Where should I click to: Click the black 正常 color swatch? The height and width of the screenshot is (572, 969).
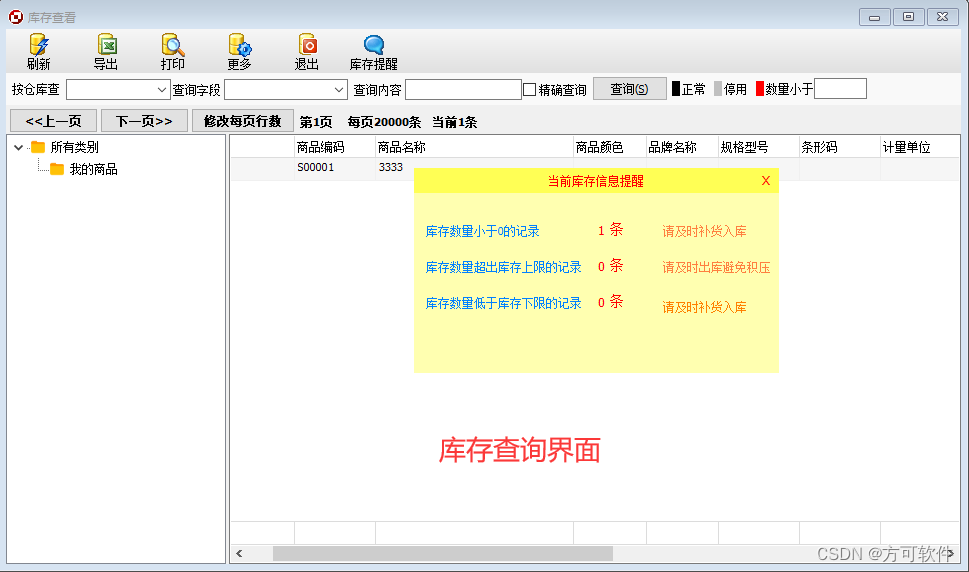[x=676, y=89]
